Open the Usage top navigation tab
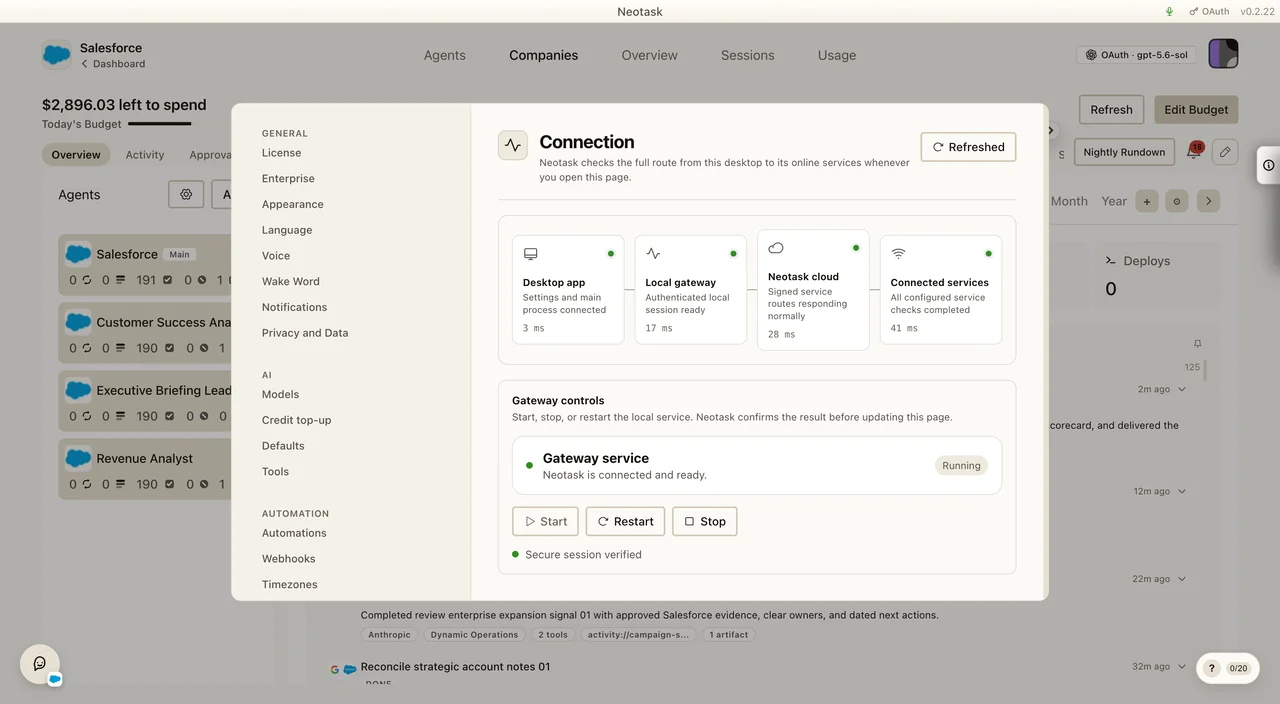Screen dimensions: 1280x704 coord(837,55)
